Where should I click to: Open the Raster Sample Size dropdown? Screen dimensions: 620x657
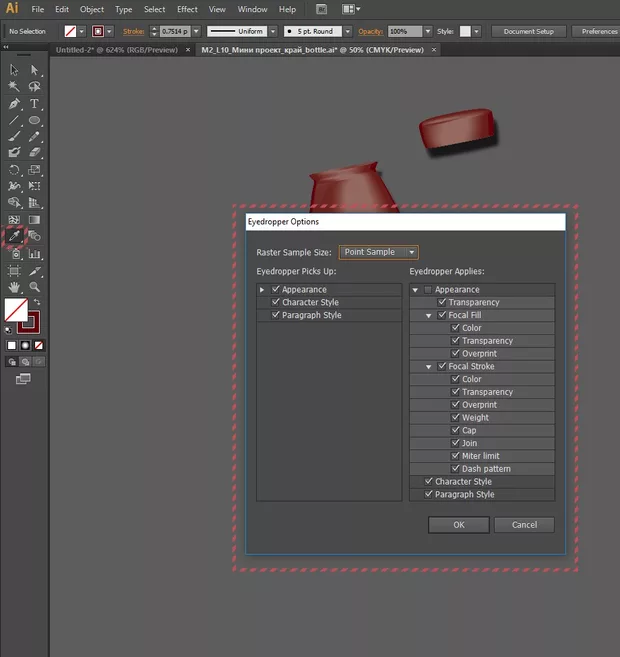(x=379, y=252)
